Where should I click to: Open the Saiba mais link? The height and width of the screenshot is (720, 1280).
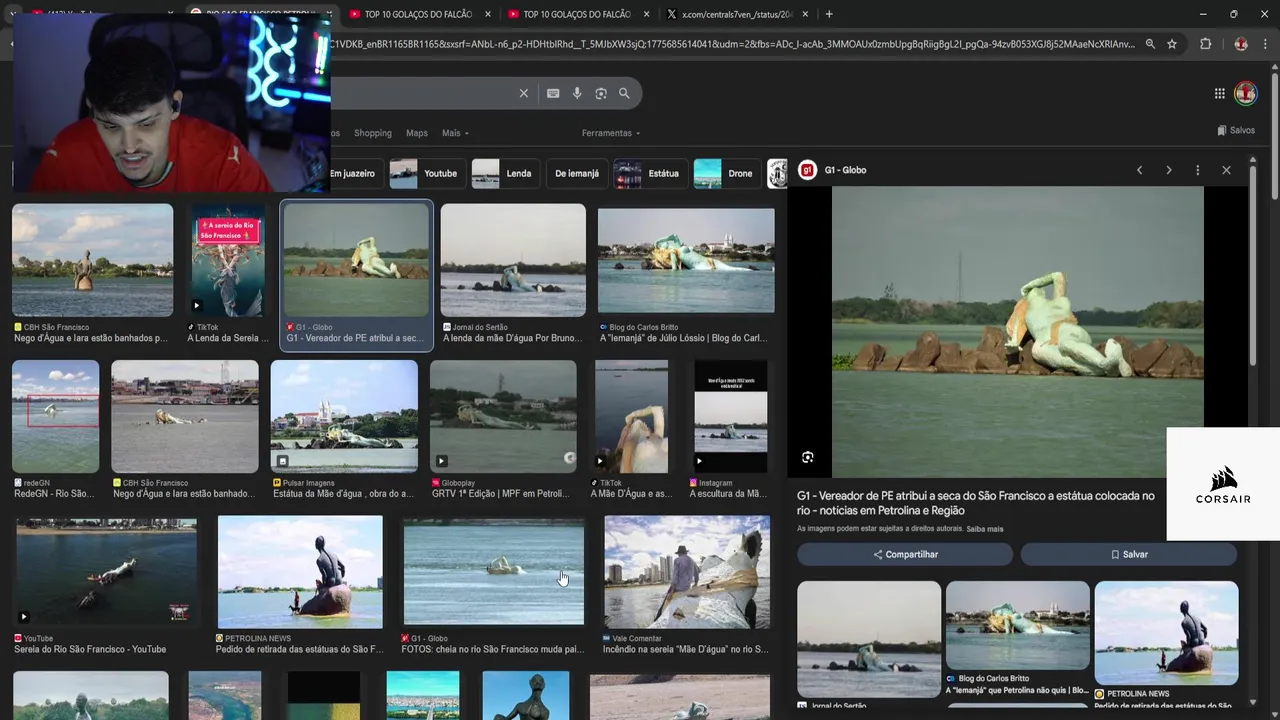point(985,529)
